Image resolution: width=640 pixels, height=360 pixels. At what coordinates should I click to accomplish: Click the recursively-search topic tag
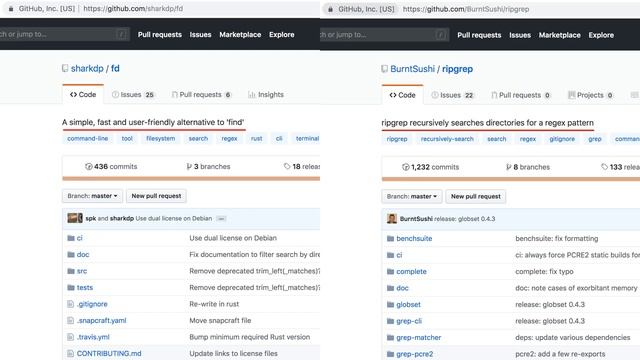point(447,139)
